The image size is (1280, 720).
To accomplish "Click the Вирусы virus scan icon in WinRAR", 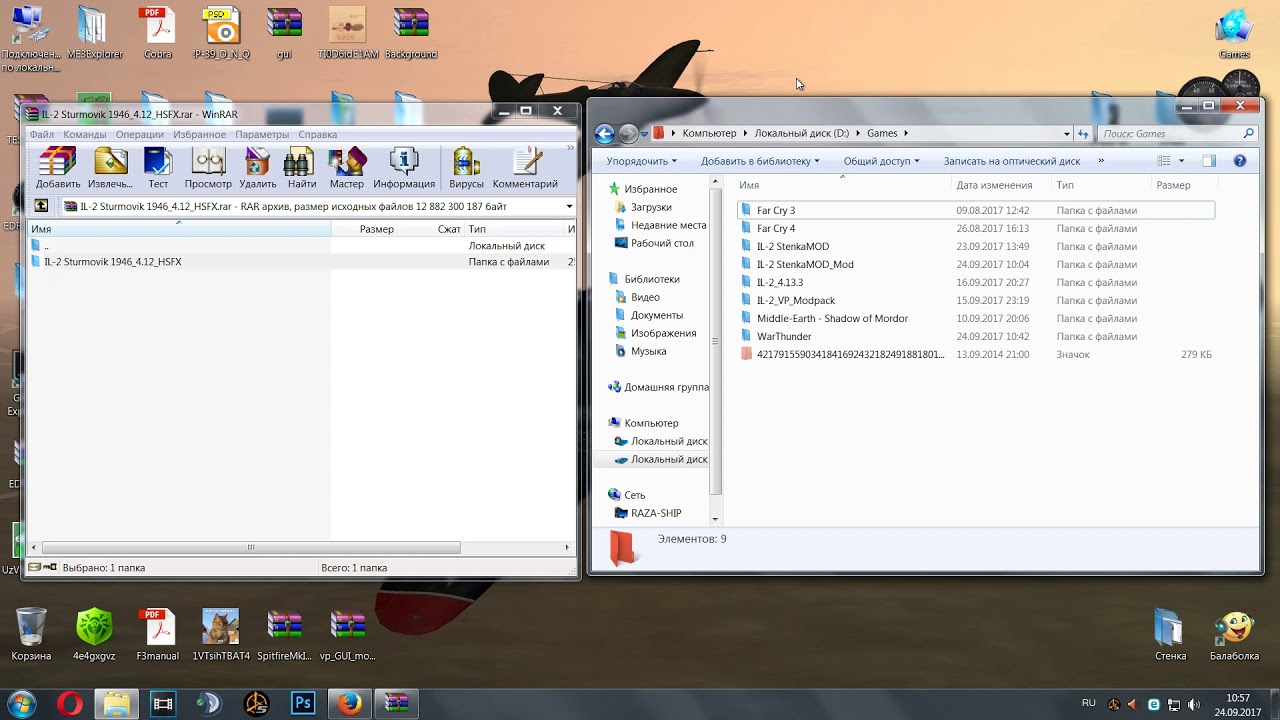I will click(x=466, y=167).
